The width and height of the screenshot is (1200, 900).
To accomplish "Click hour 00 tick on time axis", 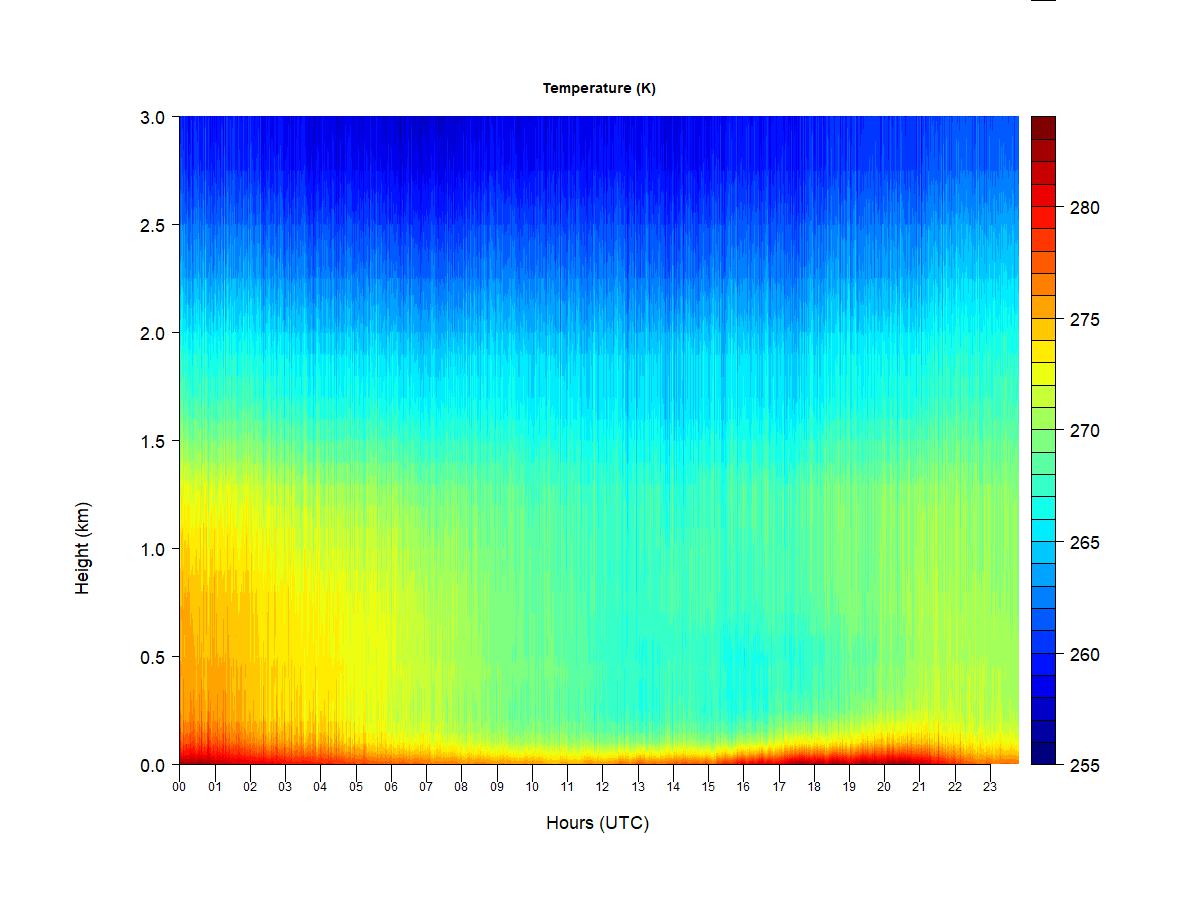I will (179, 787).
